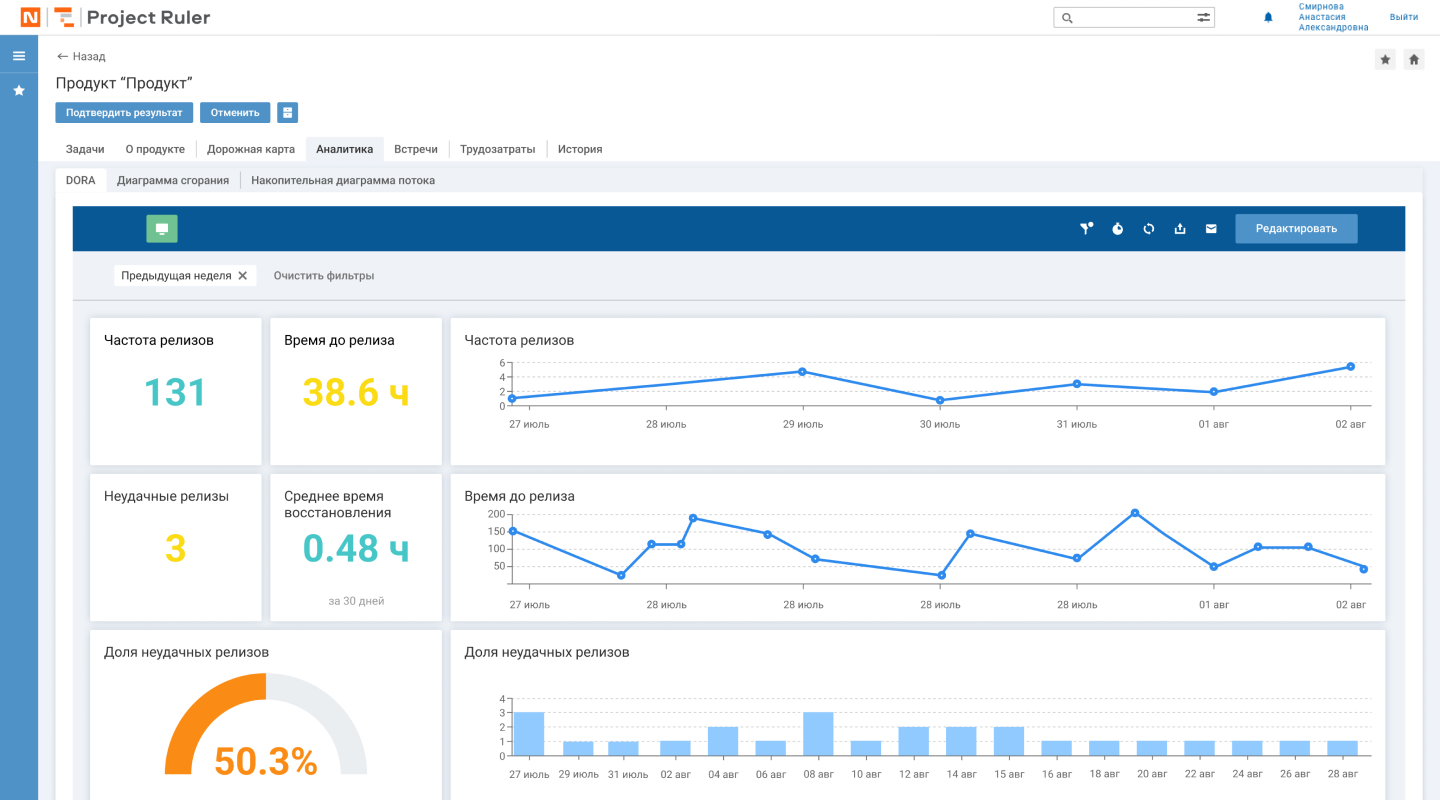Click the stopwatch timer icon in dashboard toolbar
1440x800 pixels.
[x=1118, y=229]
